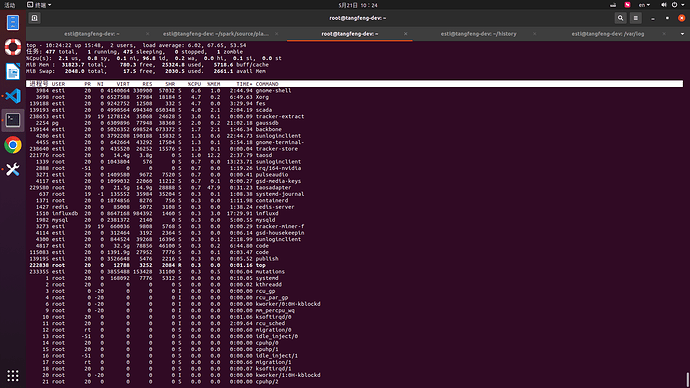
Task: Close the /var/log tab
Action: tap(664, 34)
